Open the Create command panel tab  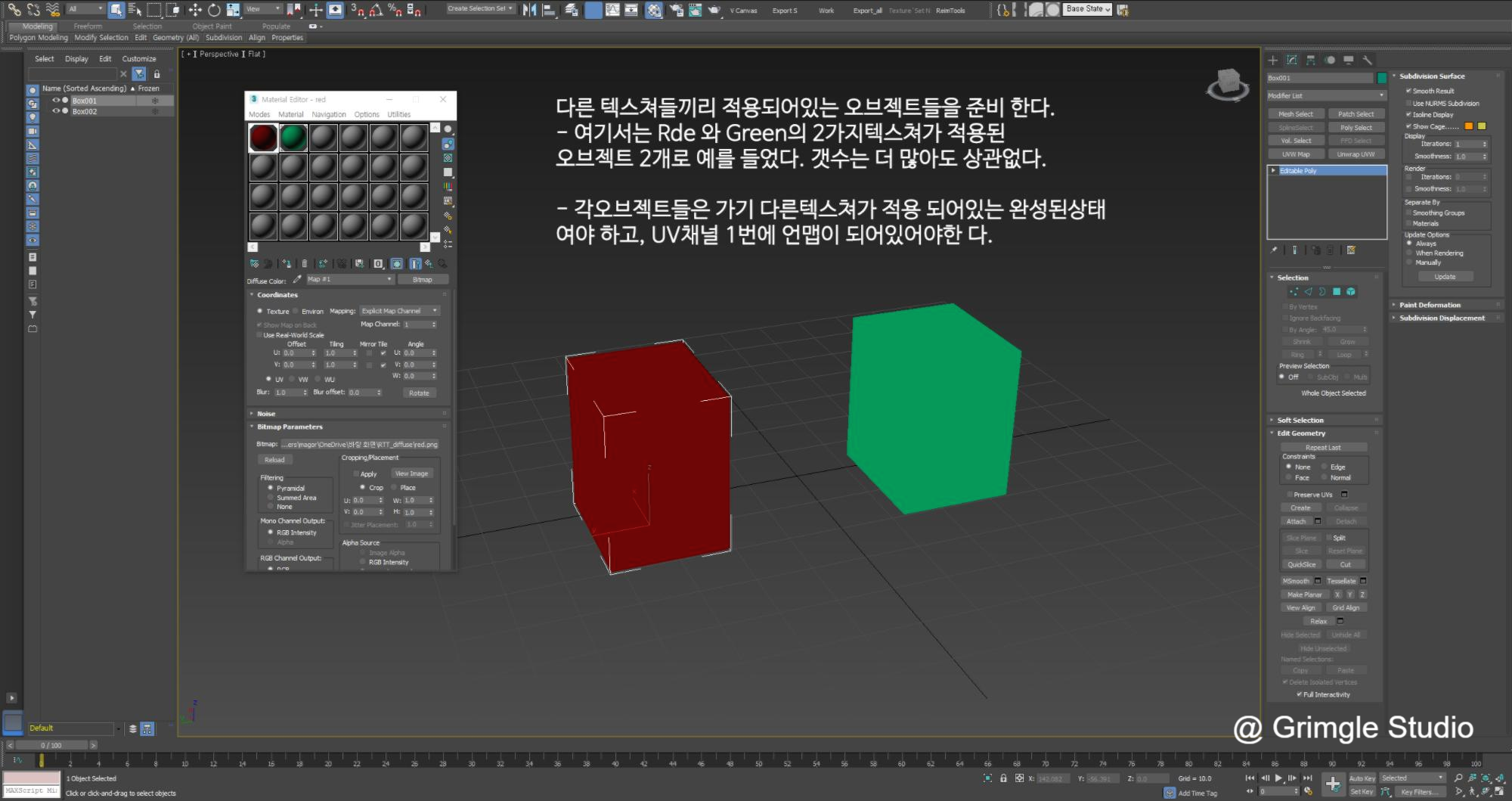(x=1273, y=60)
